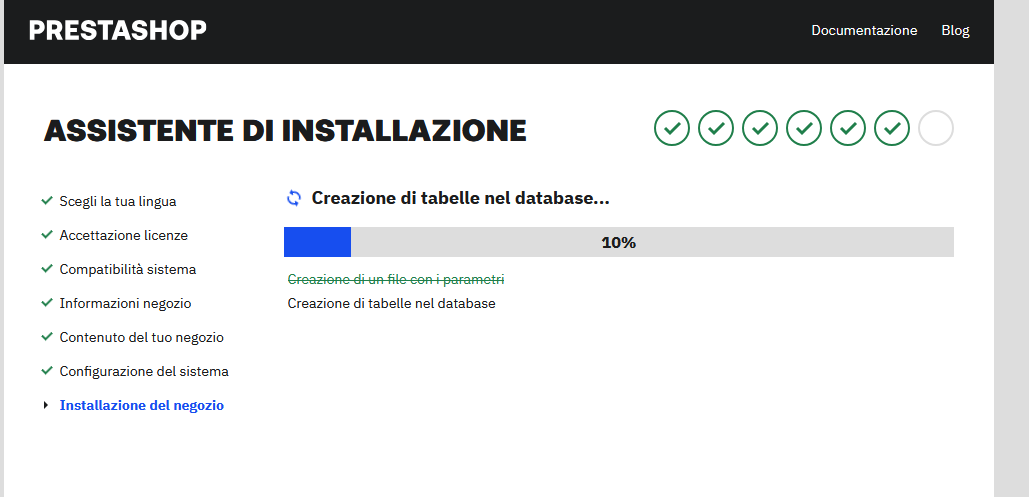Image resolution: width=1029 pixels, height=497 pixels.
Task: Click the sixth step checkmark circle
Action: 892,128
